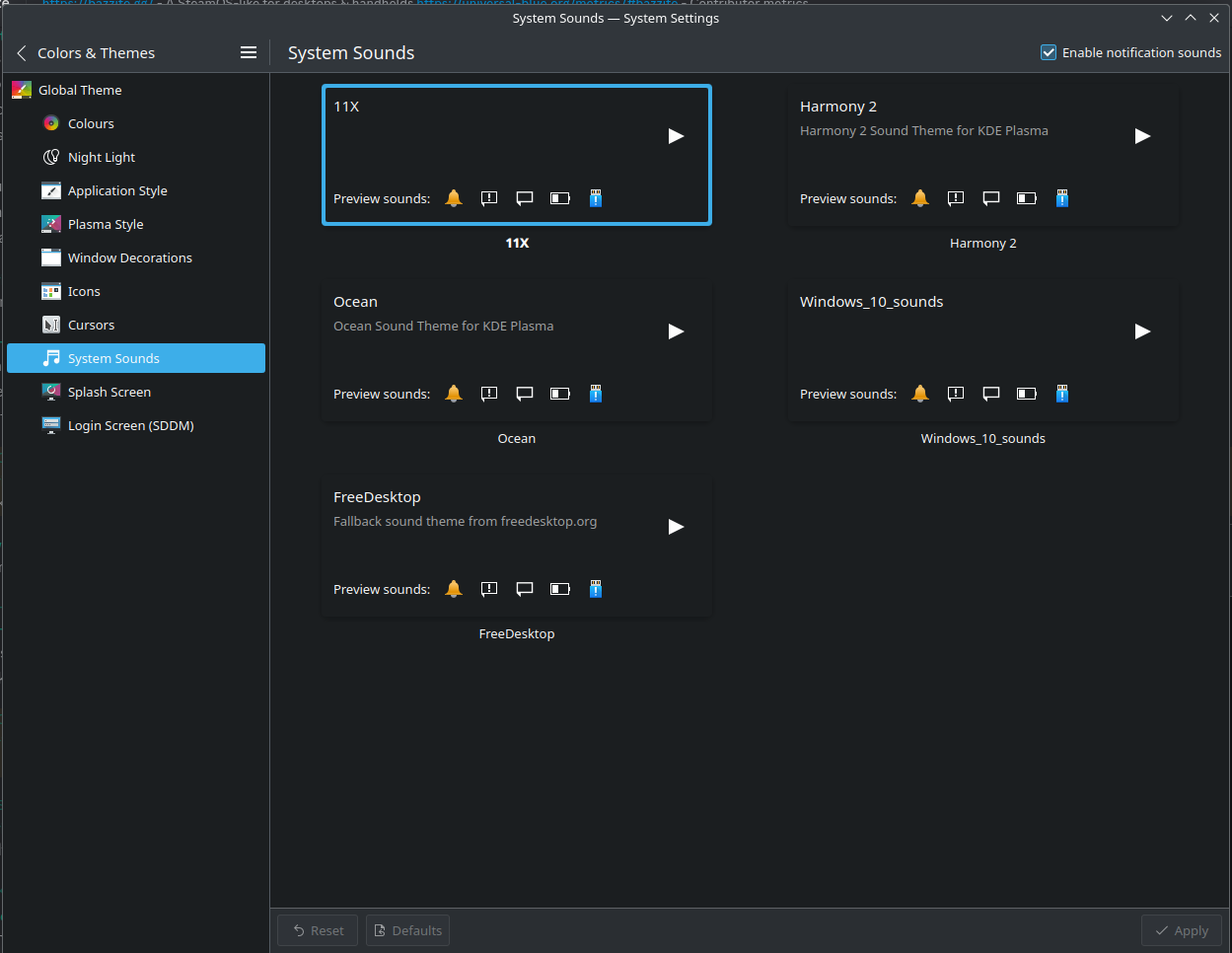Screen dimensions: 1232x953
Task: Select the Windows_10_sounds theme card
Action: coord(981,350)
